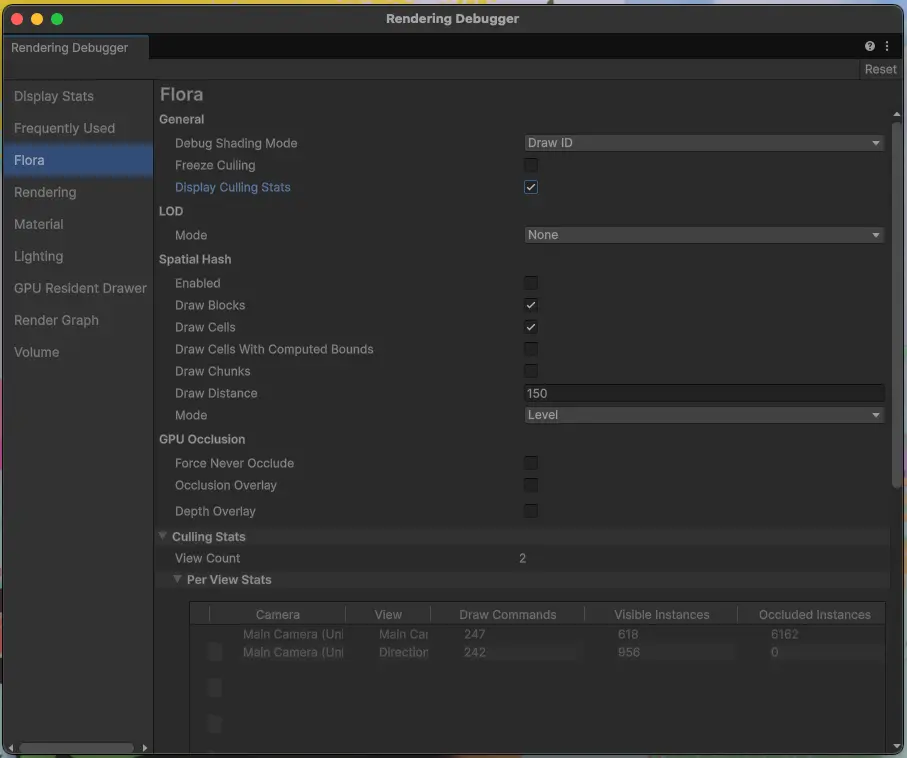Open the help icon in the tab bar
Viewport: 907px width, 758px height.
(x=869, y=46)
